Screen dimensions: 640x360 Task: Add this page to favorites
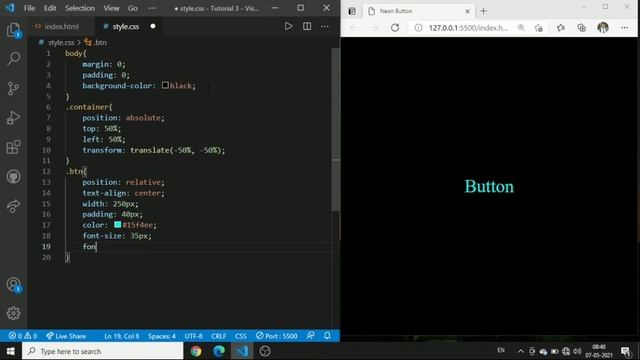point(539,28)
